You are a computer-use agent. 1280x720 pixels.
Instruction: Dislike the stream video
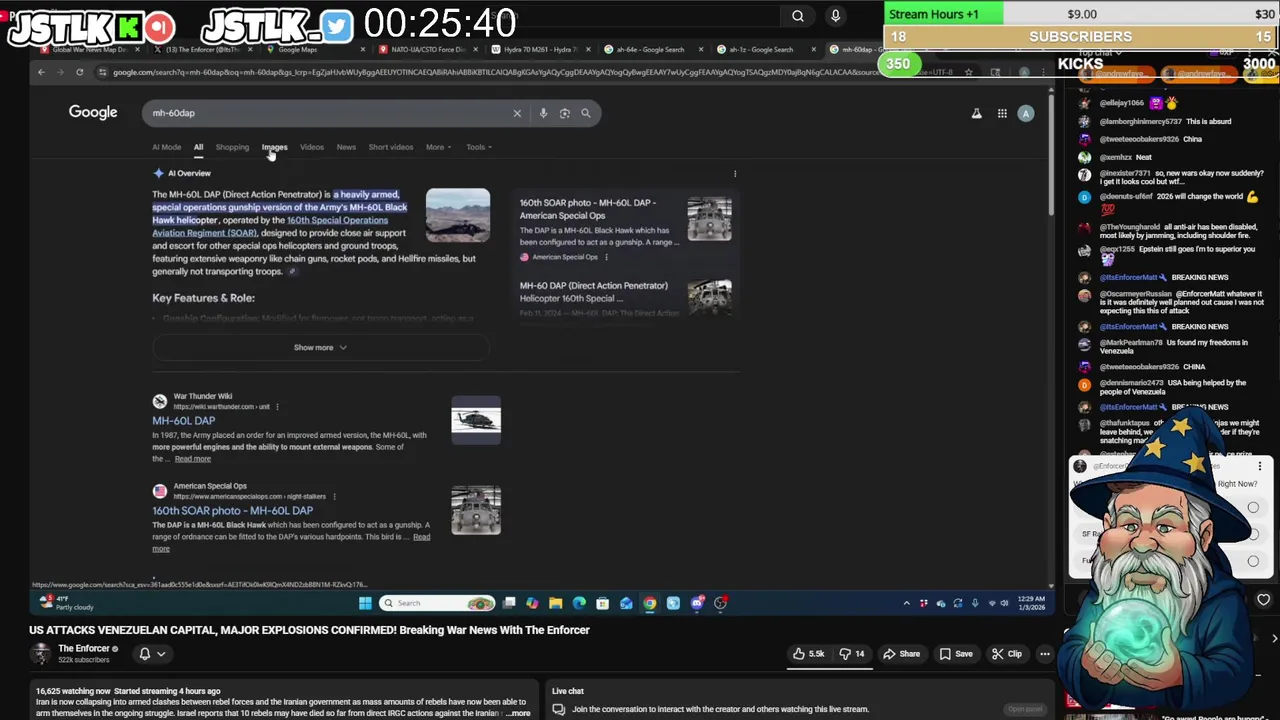point(851,654)
